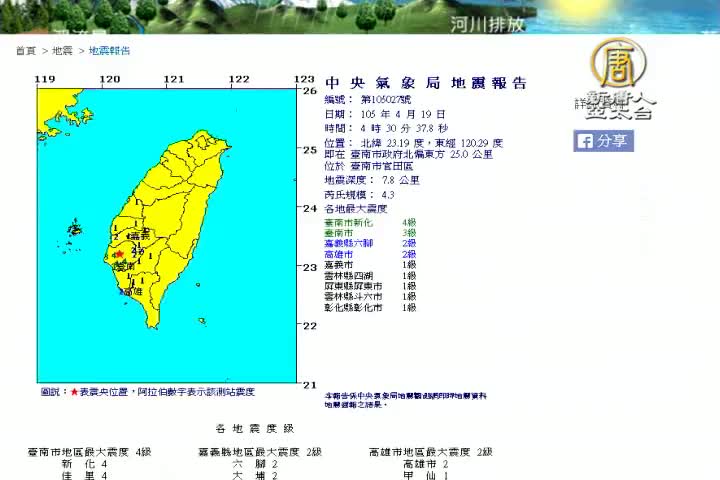Open the 地震報告 breadcrumb link

click(x=109, y=51)
